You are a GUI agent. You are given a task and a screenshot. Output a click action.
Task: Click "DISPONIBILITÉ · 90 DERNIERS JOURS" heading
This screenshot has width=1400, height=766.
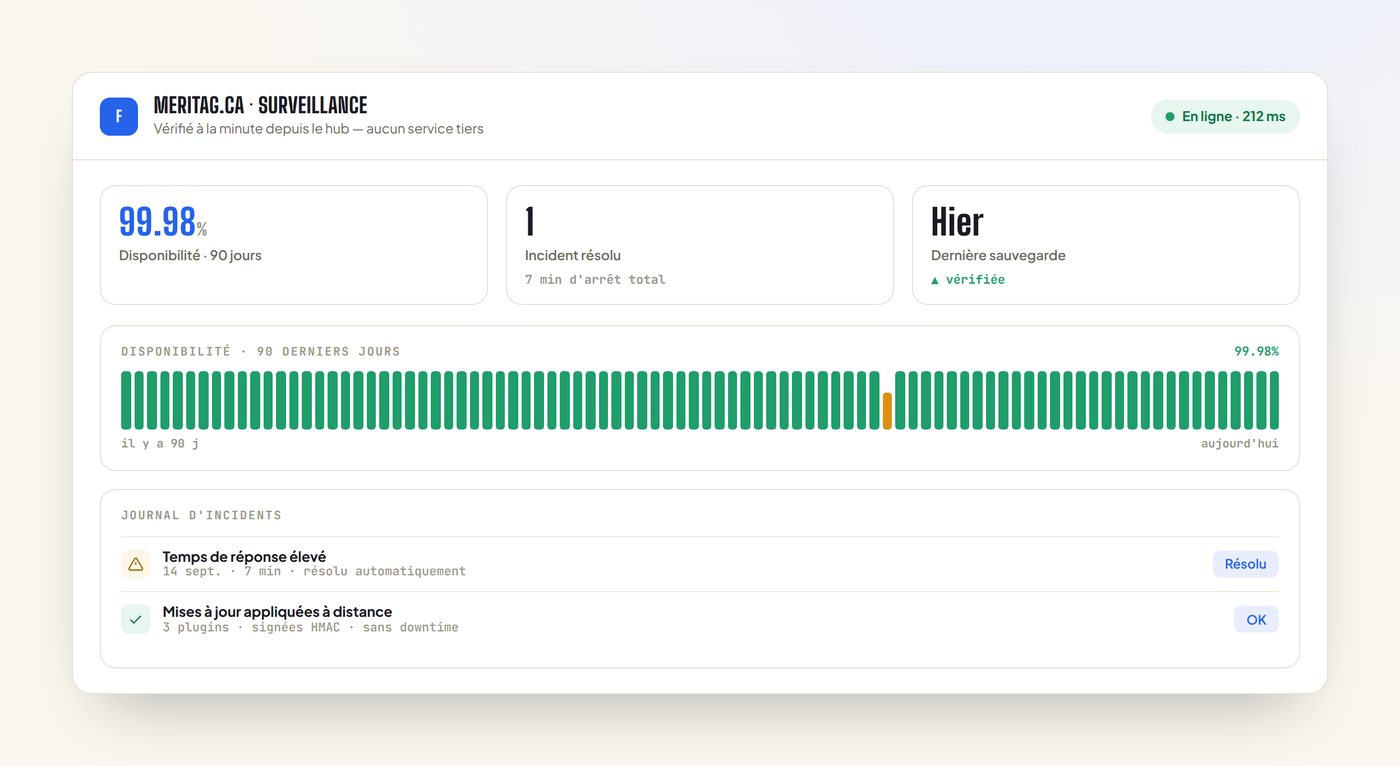click(261, 352)
